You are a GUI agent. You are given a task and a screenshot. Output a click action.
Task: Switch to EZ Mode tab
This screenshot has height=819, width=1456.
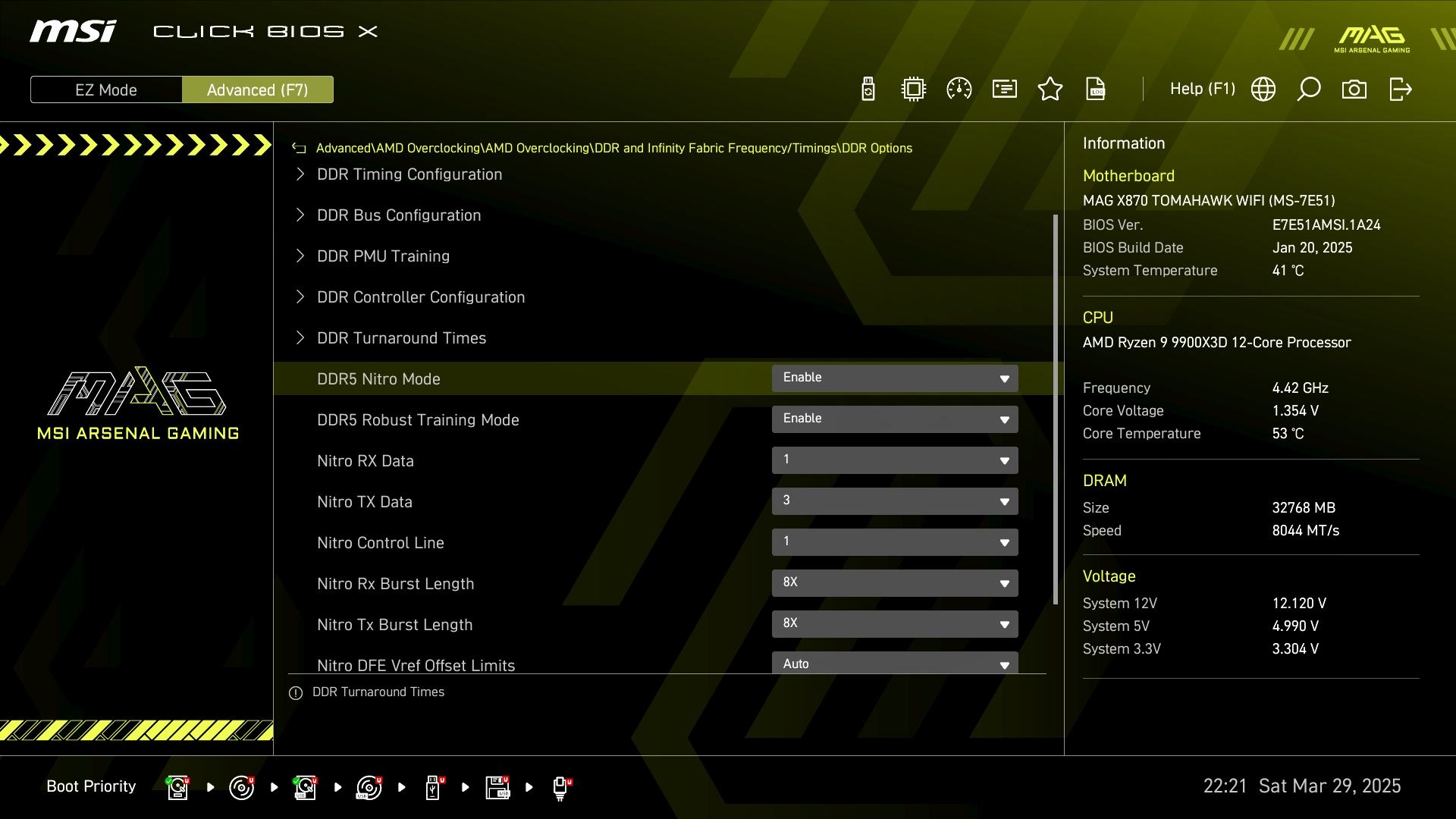(106, 89)
